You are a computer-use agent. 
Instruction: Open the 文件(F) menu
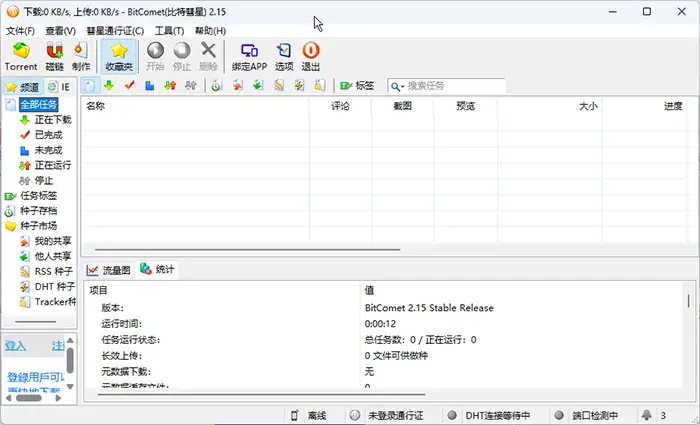(x=20, y=31)
